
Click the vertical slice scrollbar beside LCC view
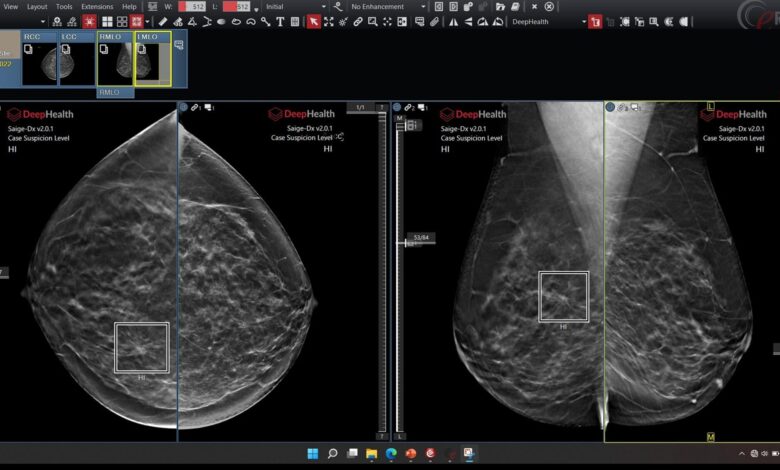click(382, 272)
